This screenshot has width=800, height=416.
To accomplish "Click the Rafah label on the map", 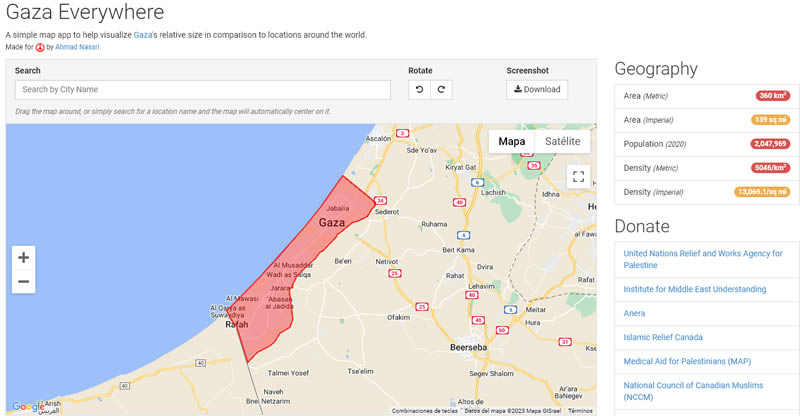I will (x=237, y=325).
